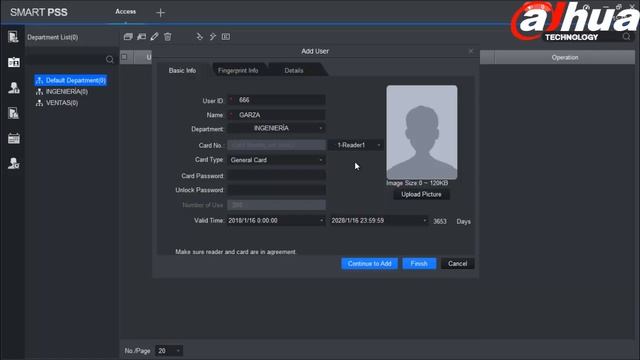Open the Valid Time end date dropdown
Image resolution: width=640 pixels, height=360 pixels.
click(379, 220)
